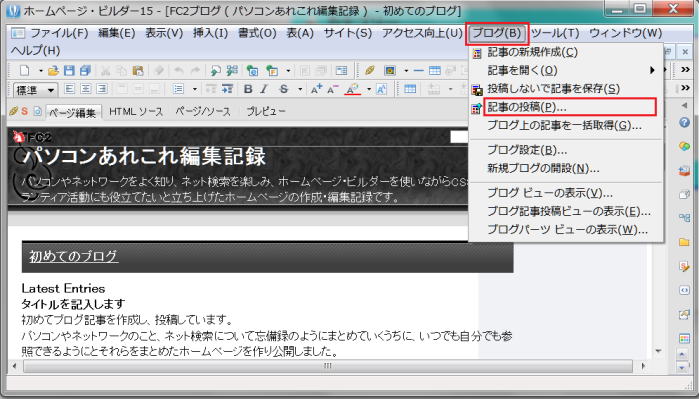Switch to the プレビュー tab
The height and width of the screenshot is (399, 699).
[x=266, y=111]
